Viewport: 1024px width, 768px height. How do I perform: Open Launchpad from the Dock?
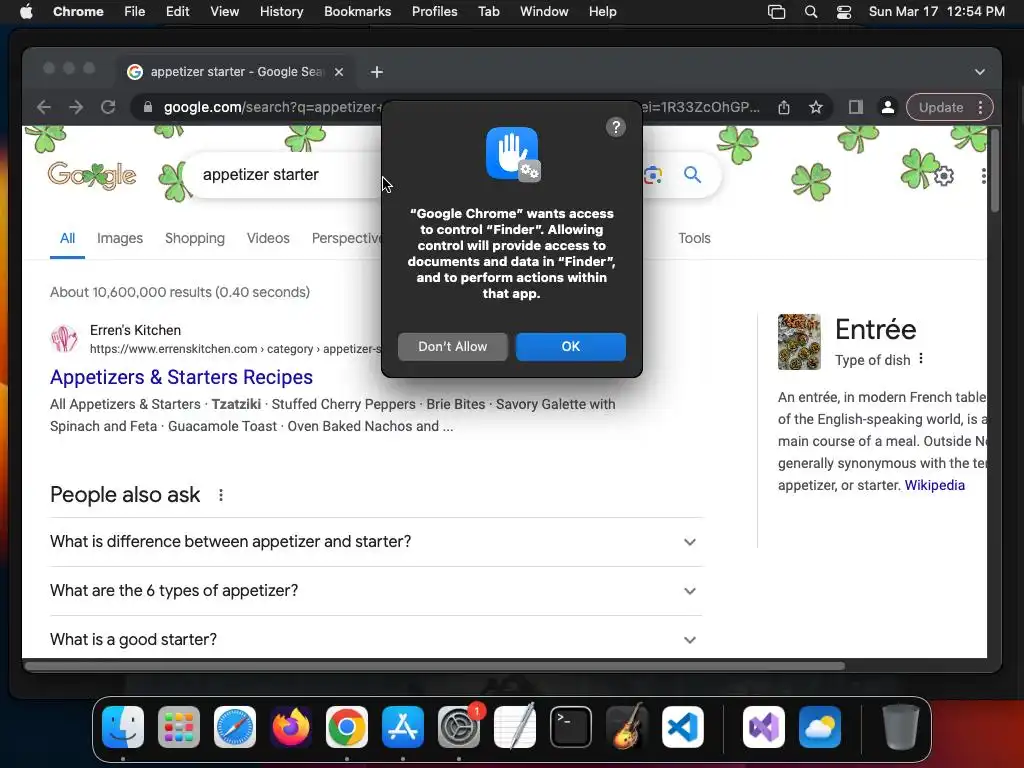(179, 727)
